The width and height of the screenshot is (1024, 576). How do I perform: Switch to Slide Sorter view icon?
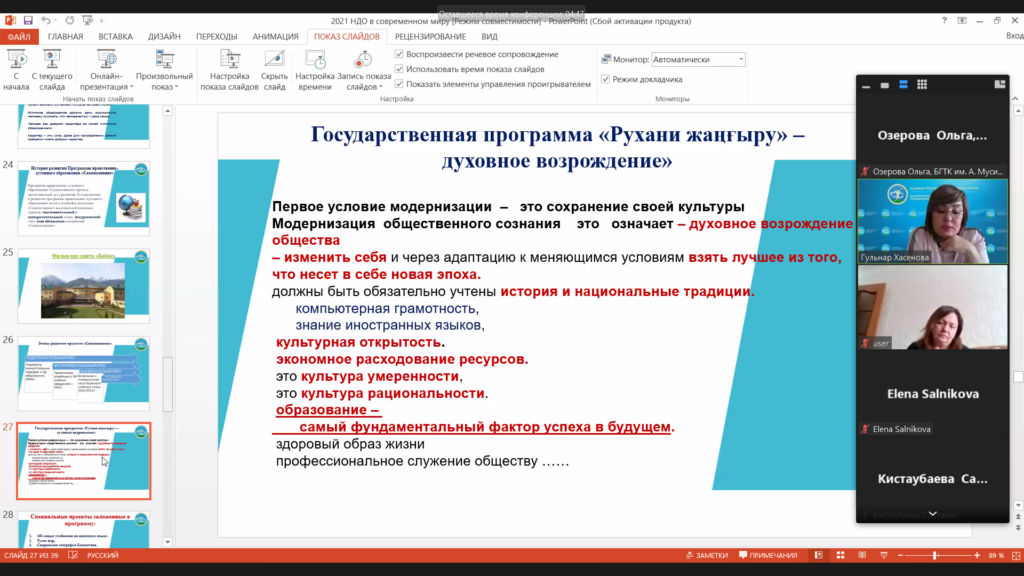click(840, 555)
